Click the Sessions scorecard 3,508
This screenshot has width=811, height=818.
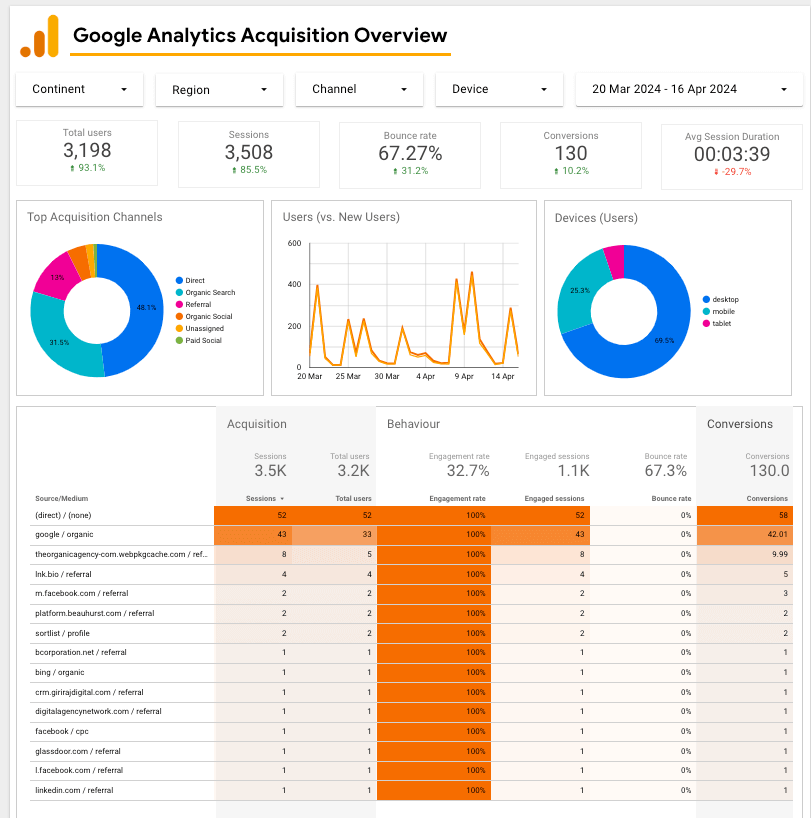tap(249, 154)
